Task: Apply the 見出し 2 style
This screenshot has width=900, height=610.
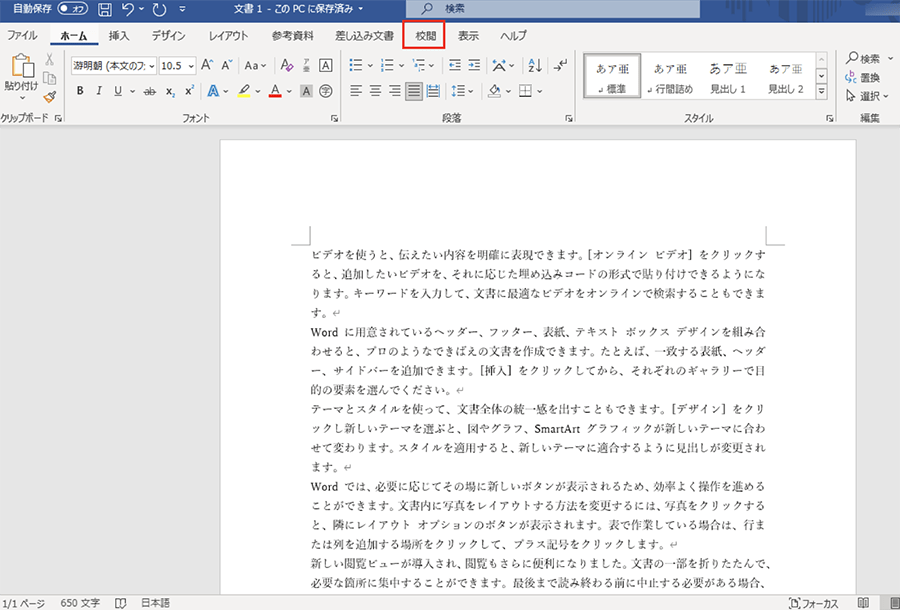Action: pos(786,76)
